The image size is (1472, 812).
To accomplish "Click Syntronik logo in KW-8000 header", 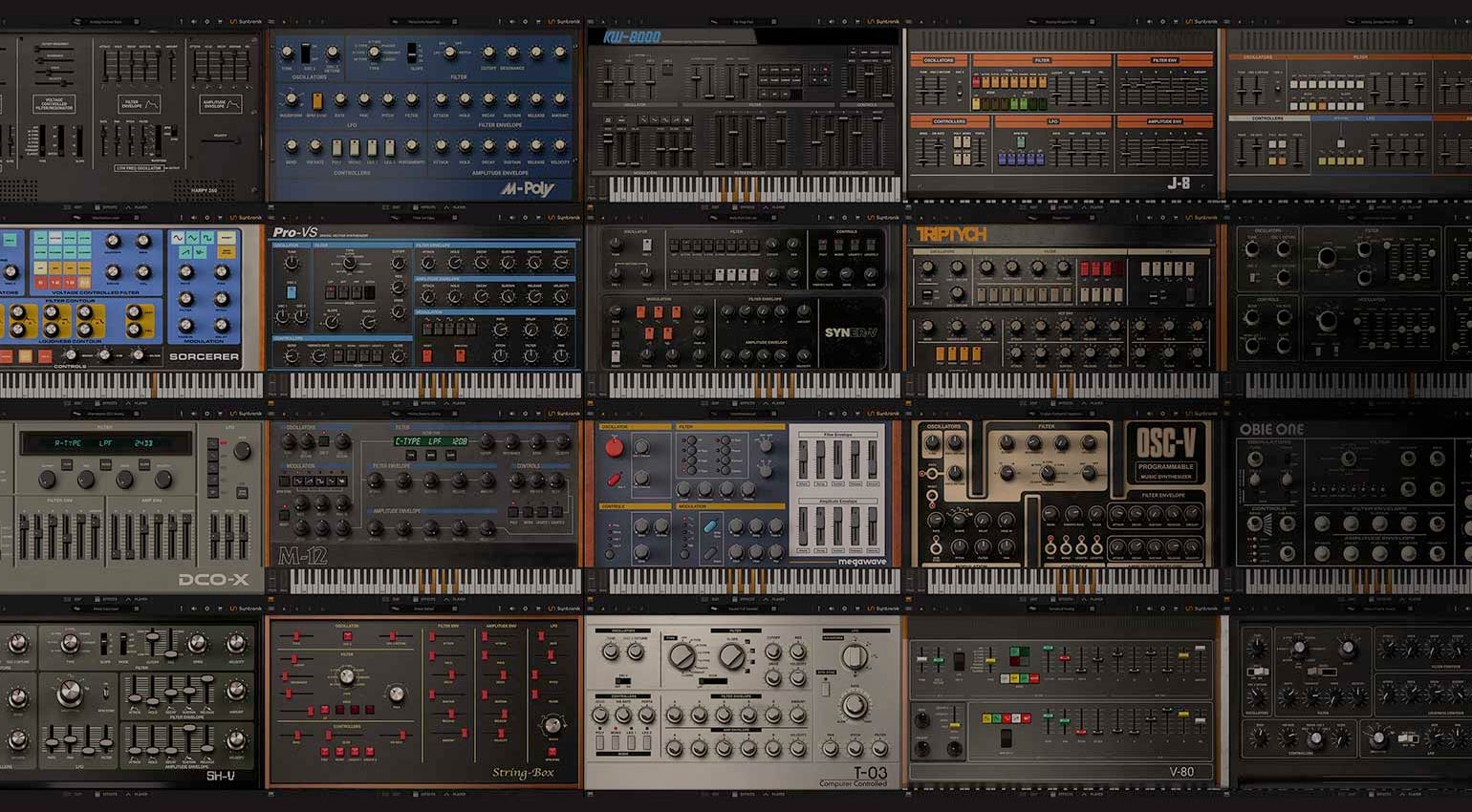I will 882,21.
